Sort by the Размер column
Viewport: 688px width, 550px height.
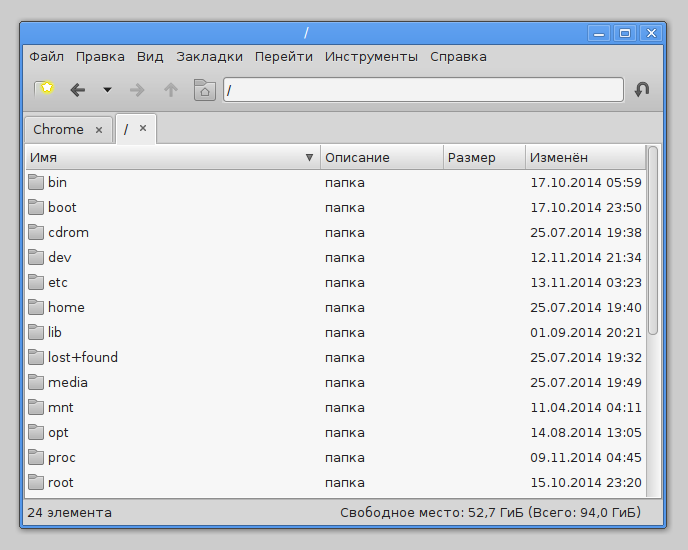[x=484, y=158]
